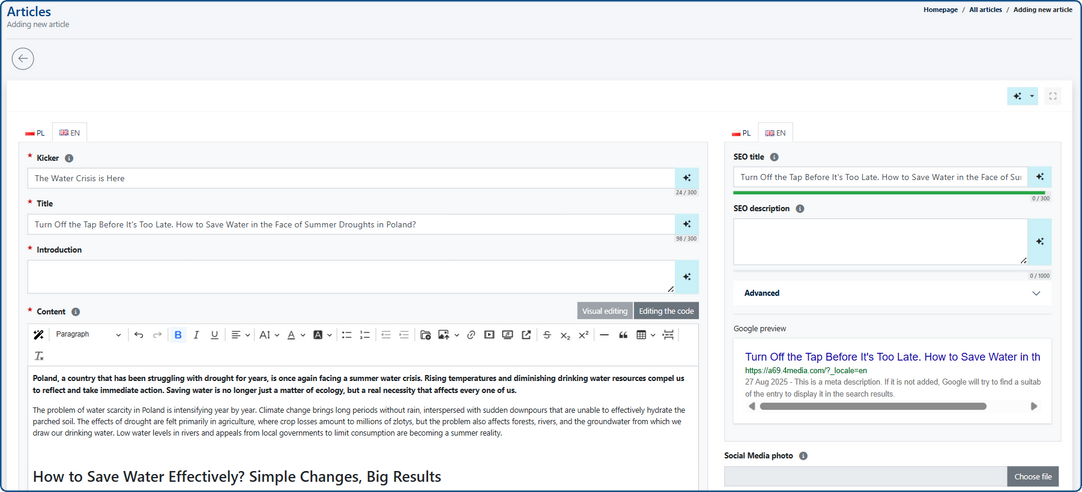Image resolution: width=1082 pixels, height=492 pixels.
Task: Click the fullscreen expand icon
Action: point(1053,96)
